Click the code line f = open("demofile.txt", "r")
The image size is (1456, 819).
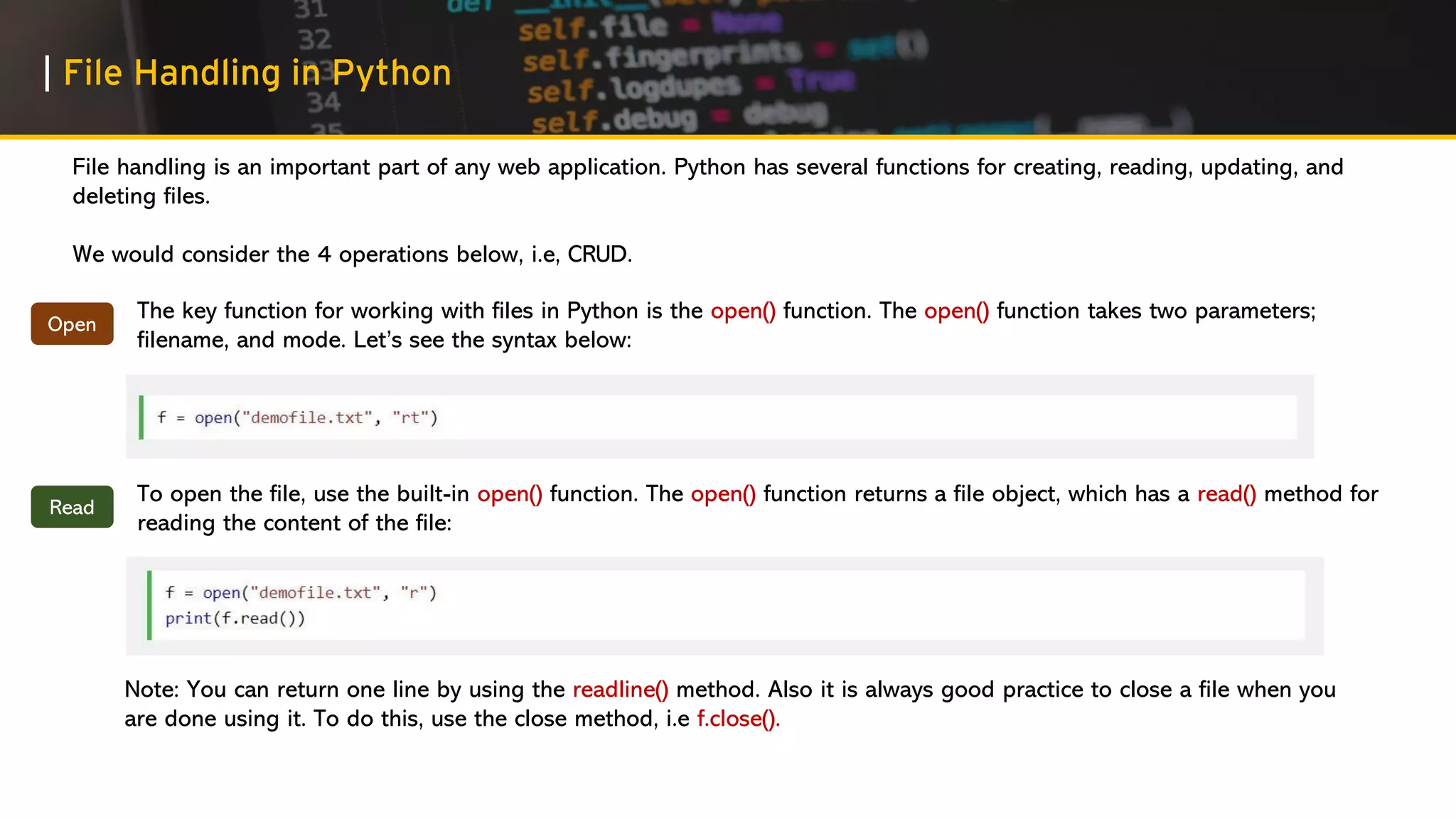point(301,592)
